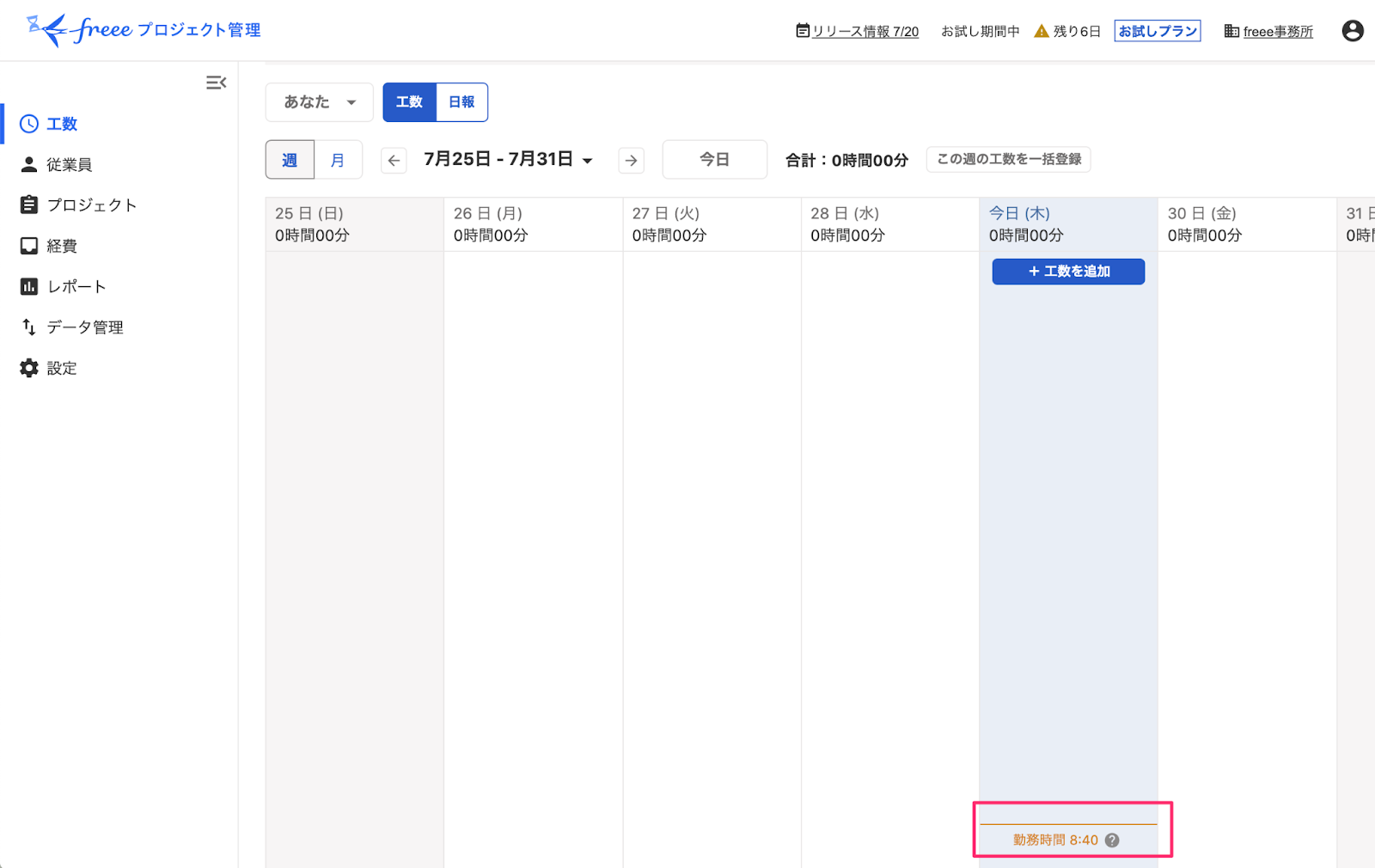Switch to the 日報 view toggle
This screenshot has height=868, width=1375.
[x=462, y=102]
